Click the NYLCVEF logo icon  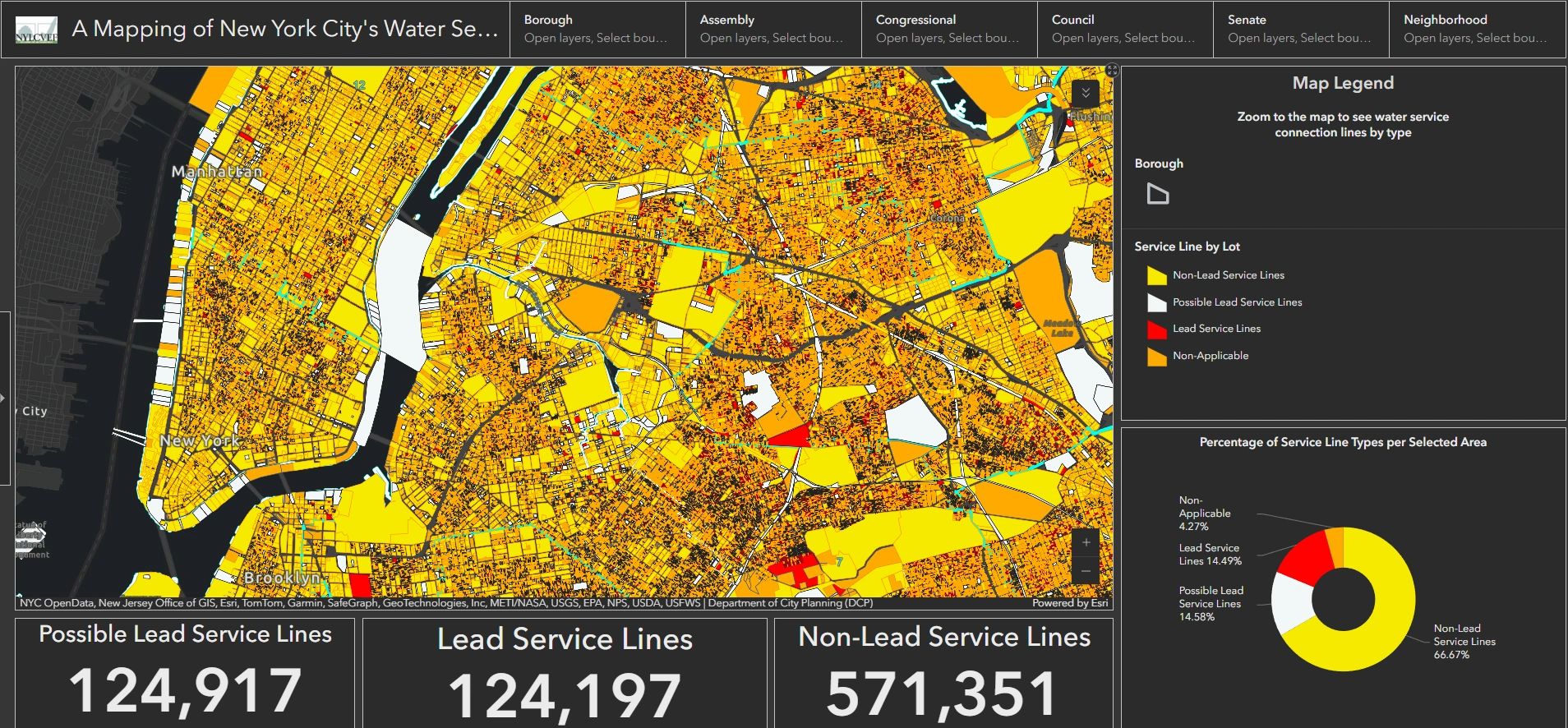click(36, 30)
